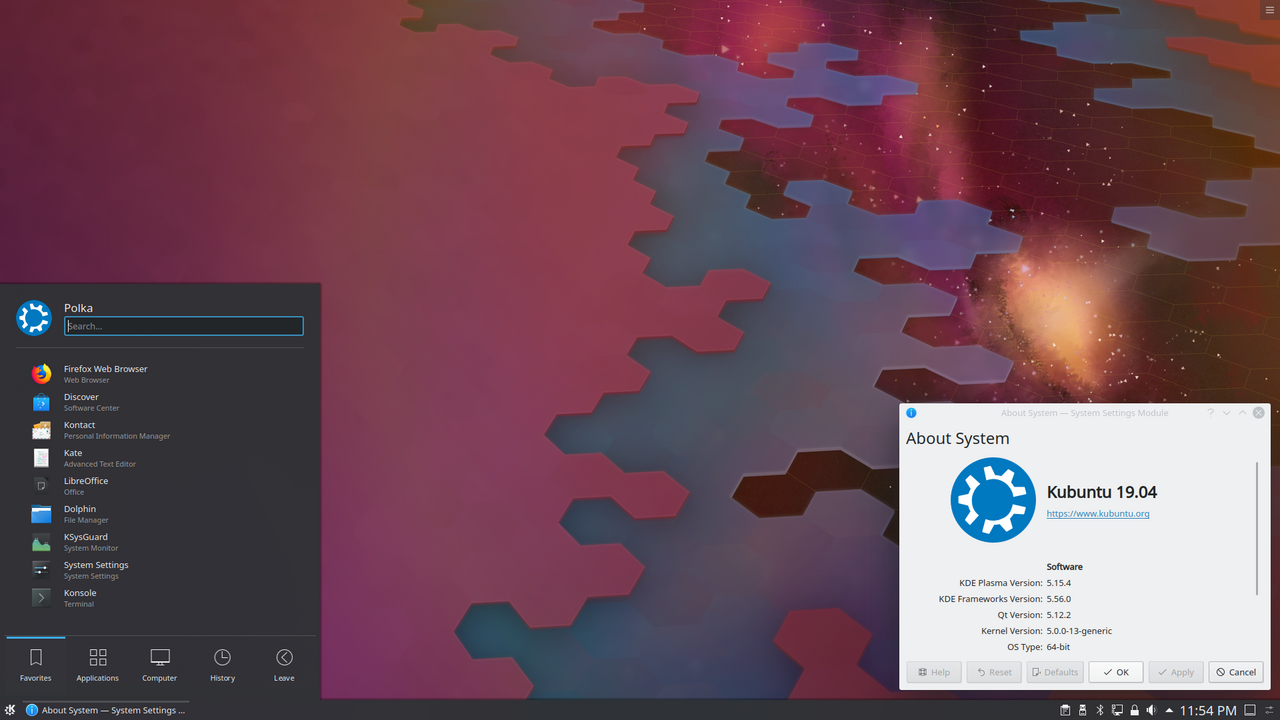The height and width of the screenshot is (720, 1280).
Task: Follow the https://www.kubuntu.org link
Action: click(x=1098, y=514)
